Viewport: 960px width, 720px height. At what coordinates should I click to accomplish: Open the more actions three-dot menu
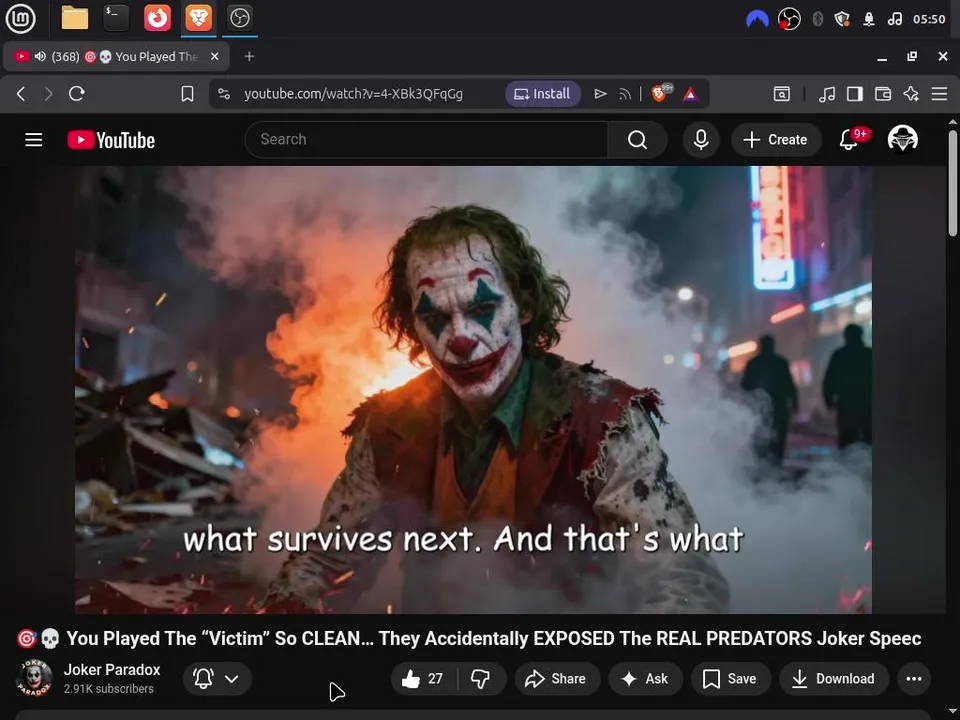(914, 678)
